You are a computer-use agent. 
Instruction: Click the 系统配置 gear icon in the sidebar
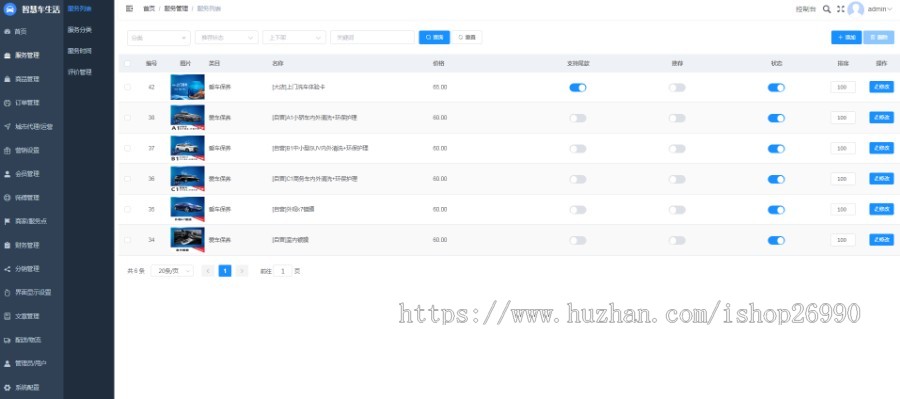[x=7, y=388]
